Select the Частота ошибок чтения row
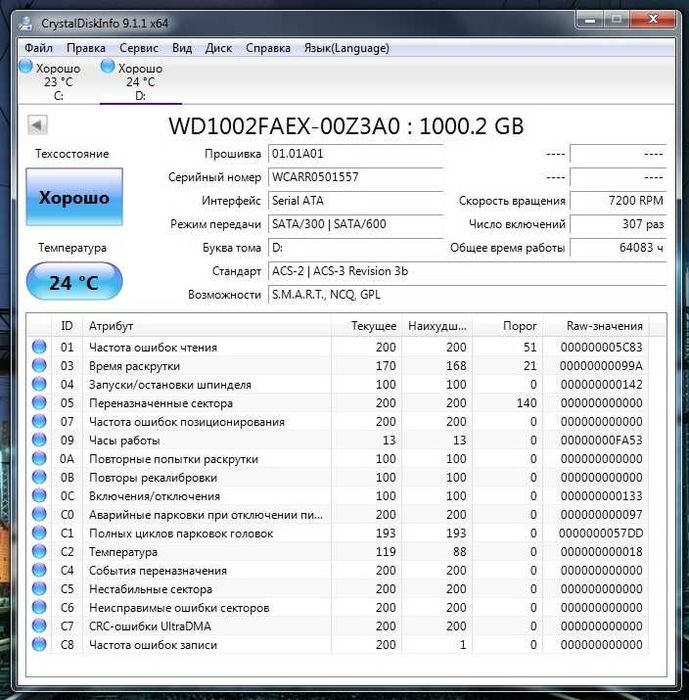The height and width of the screenshot is (700, 689). [338, 347]
